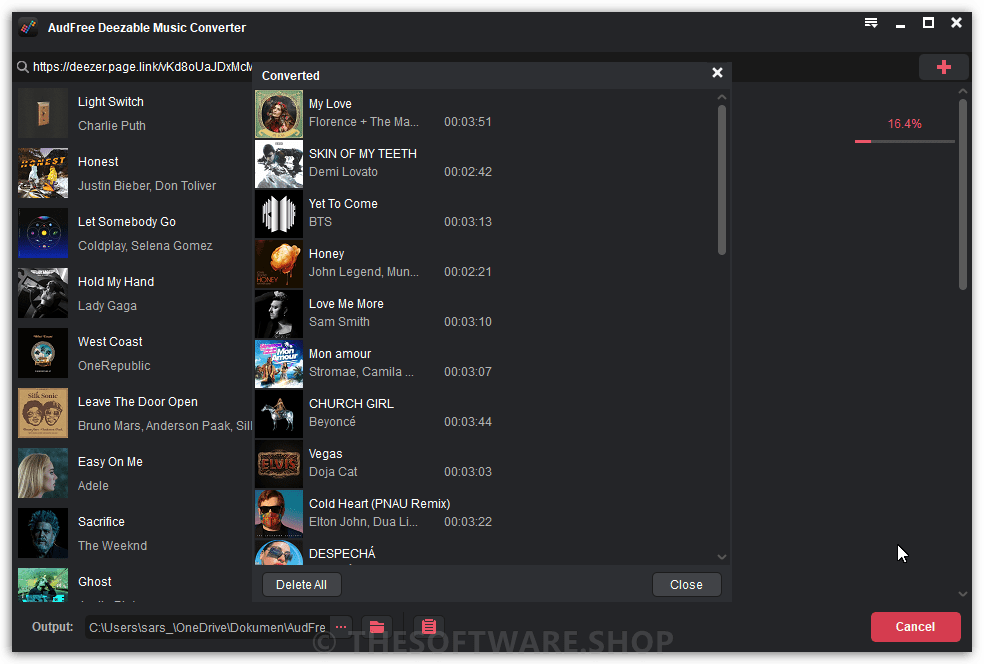Click the 16.4% conversion progress bar
This screenshot has height=664, width=984.
(904, 142)
